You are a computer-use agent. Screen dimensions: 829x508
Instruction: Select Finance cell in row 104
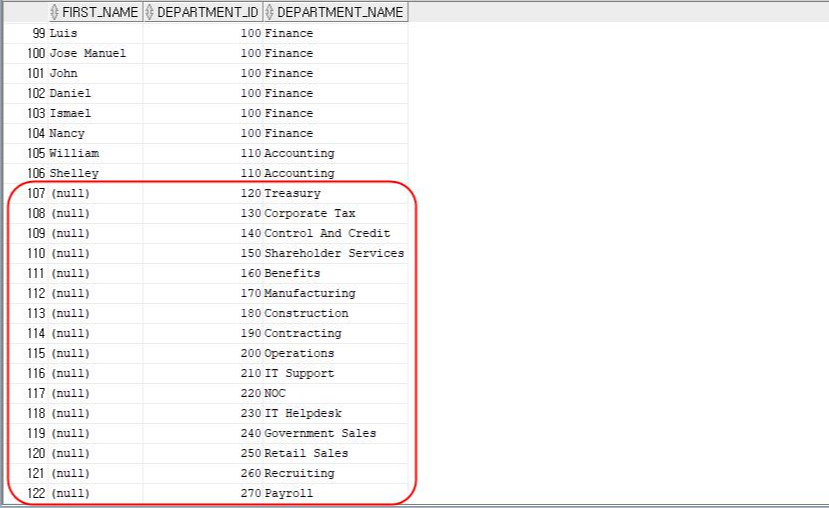click(335, 134)
